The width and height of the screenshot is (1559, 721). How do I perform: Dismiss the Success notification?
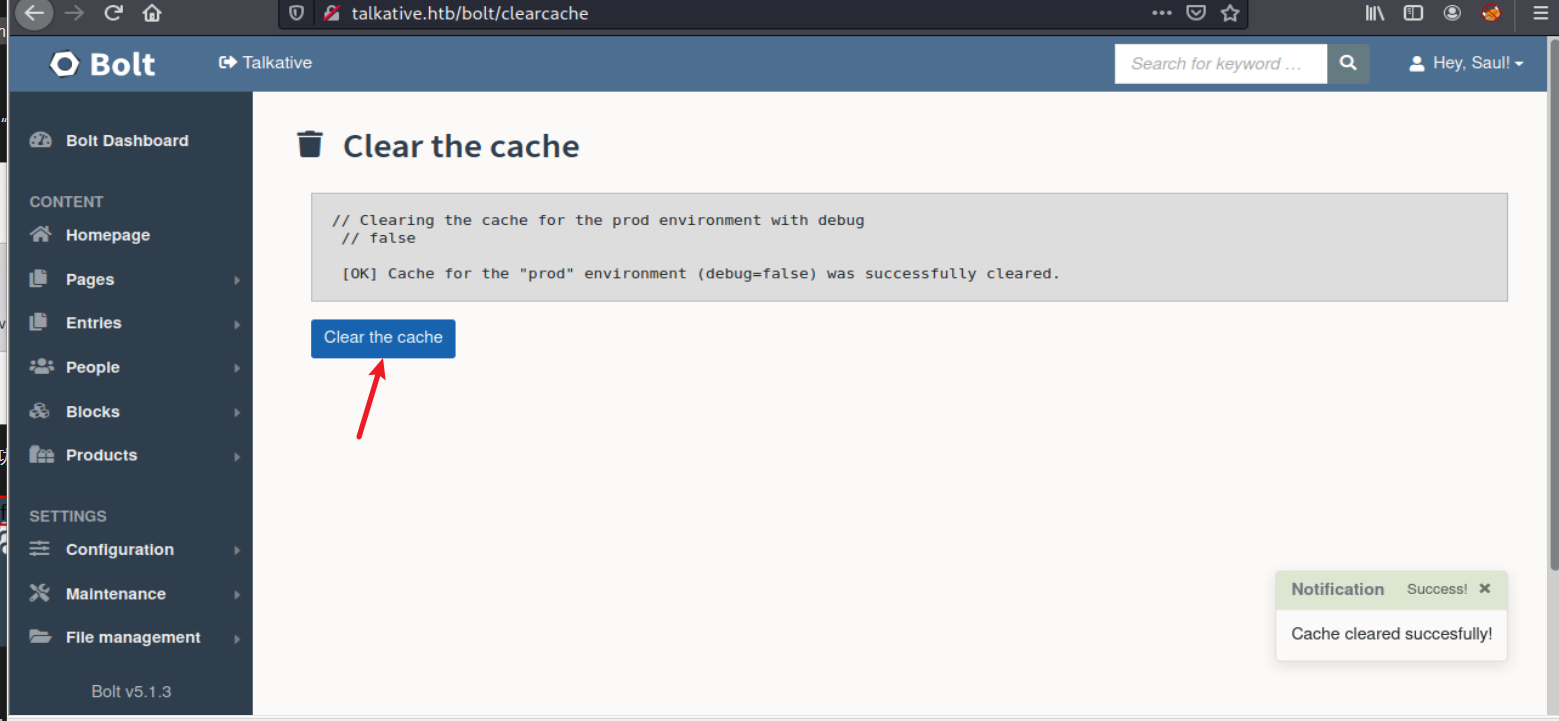1485,589
